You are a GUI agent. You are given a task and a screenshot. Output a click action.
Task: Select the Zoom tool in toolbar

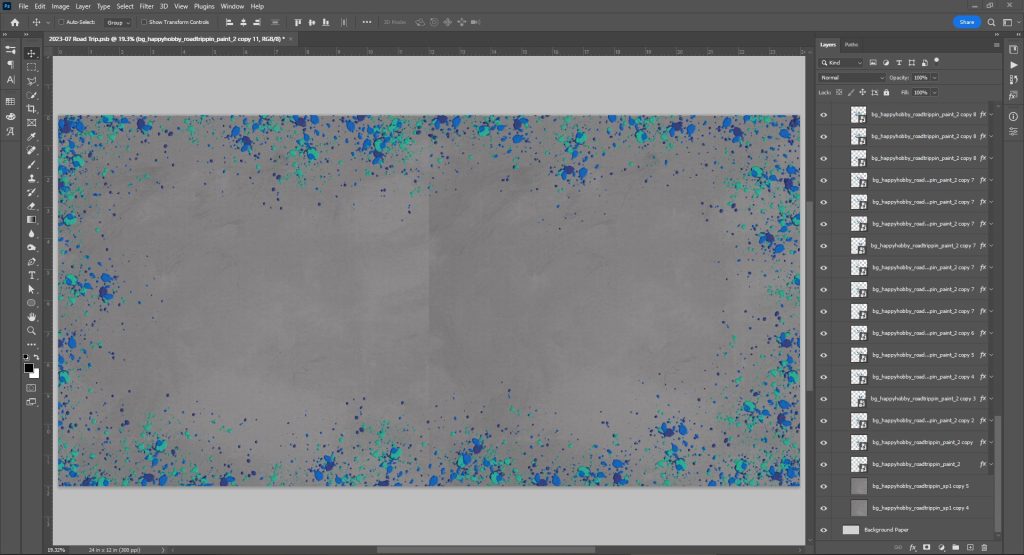pyautogui.click(x=32, y=330)
